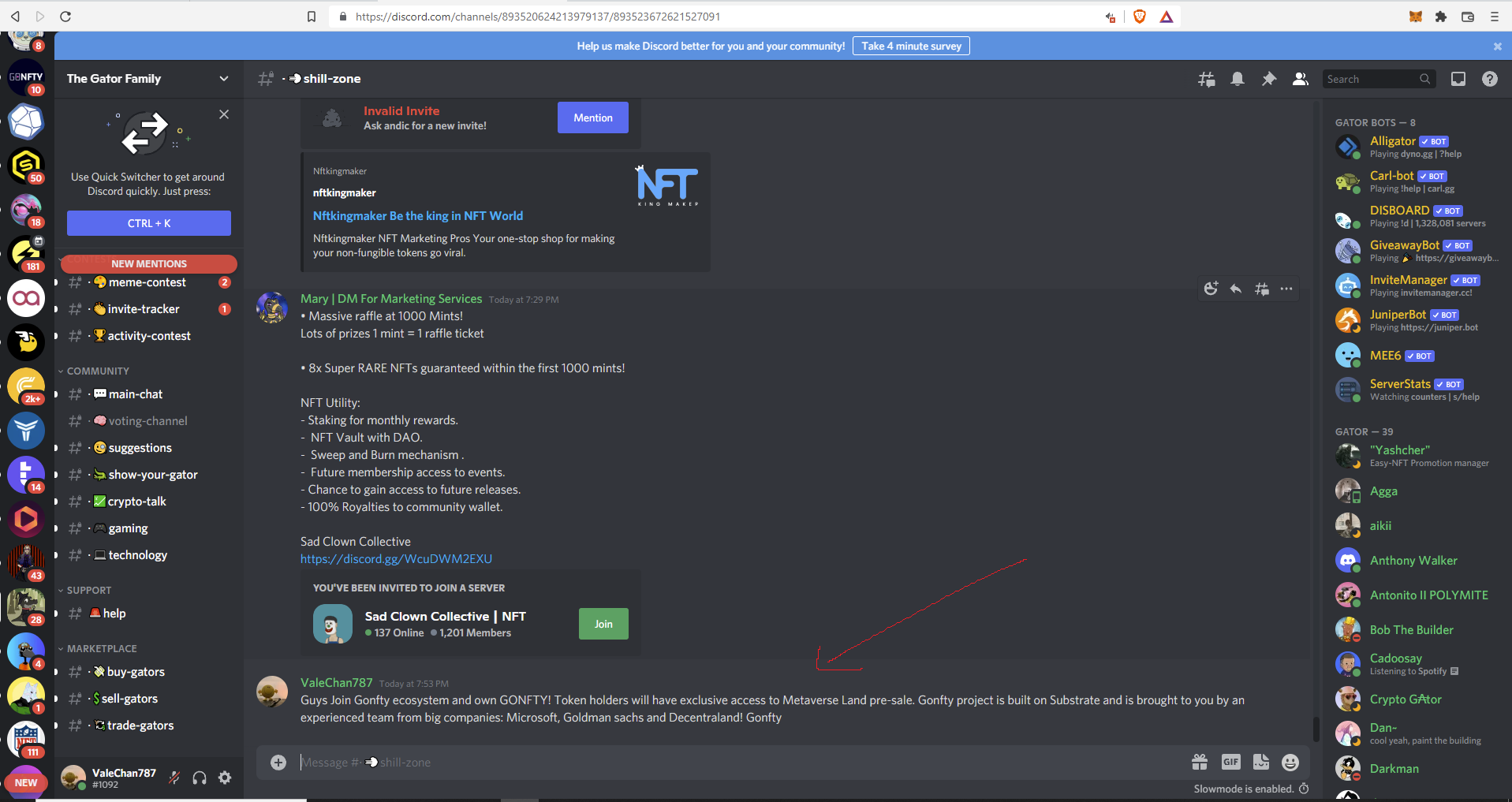Click the ValeChan787 username in chat
The image size is (1512, 802).
tap(337, 683)
